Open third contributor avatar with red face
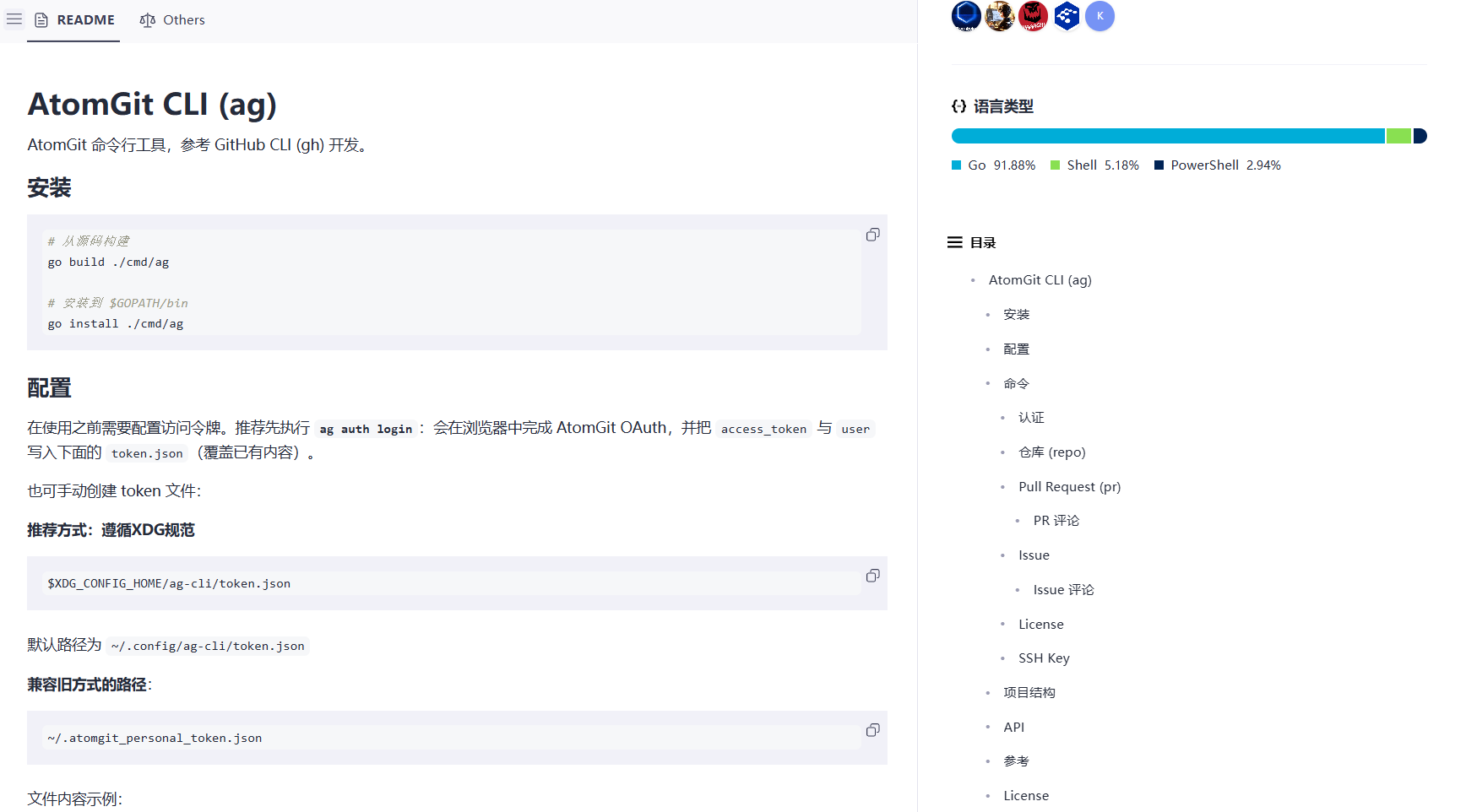1466x812 pixels. 1033,16
